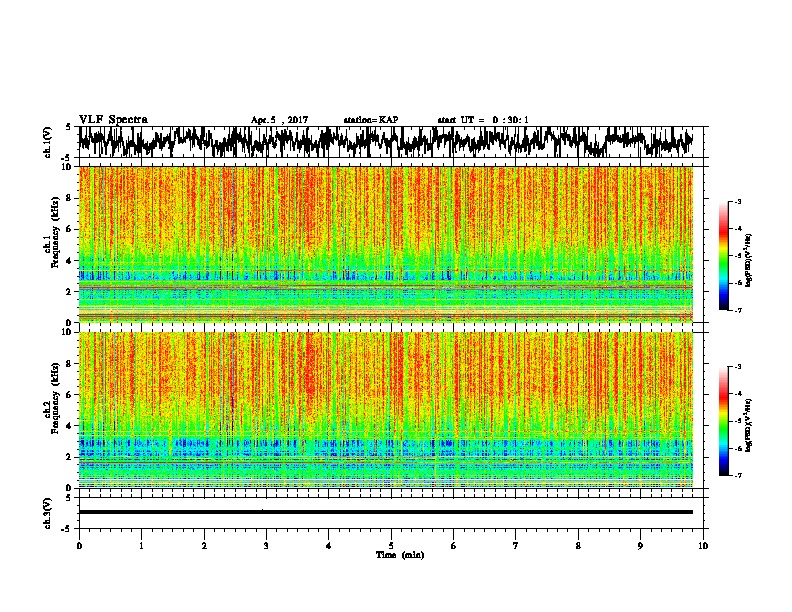Click the ch.1 spectrogram color scale bar
Viewport: 792px width, 612px height.
[723, 256]
